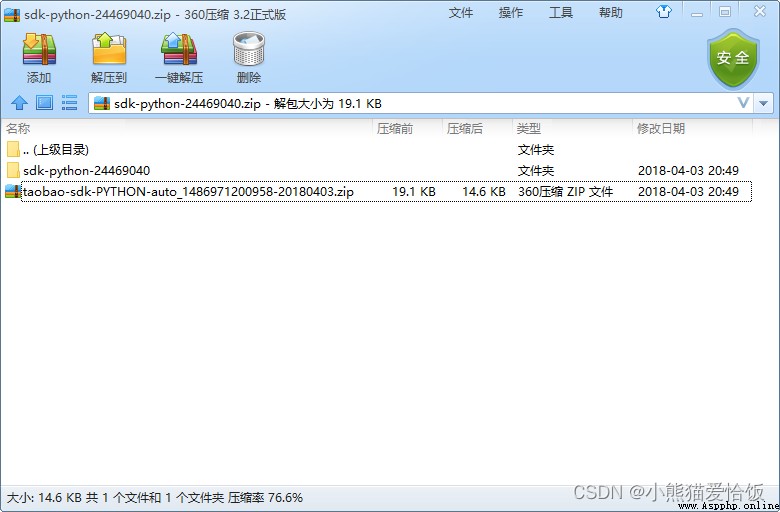Maximize the 360压缩 window
The image size is (780, 512).
pos(725,12)
